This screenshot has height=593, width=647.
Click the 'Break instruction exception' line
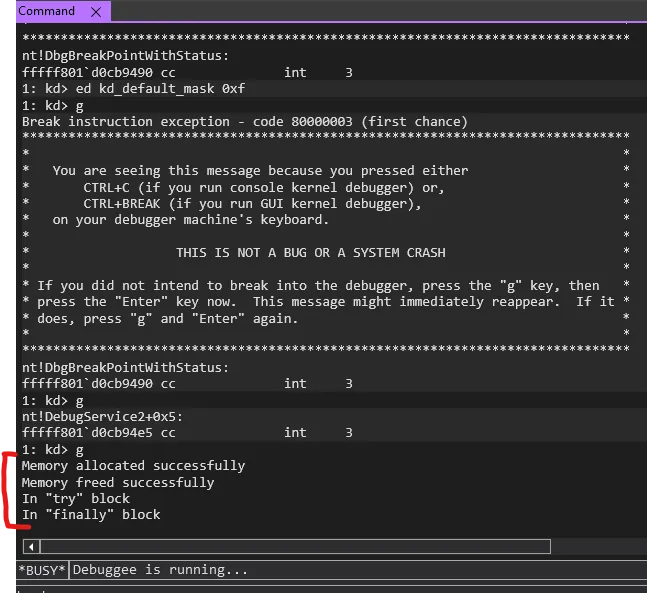click(x=245, y=122)
